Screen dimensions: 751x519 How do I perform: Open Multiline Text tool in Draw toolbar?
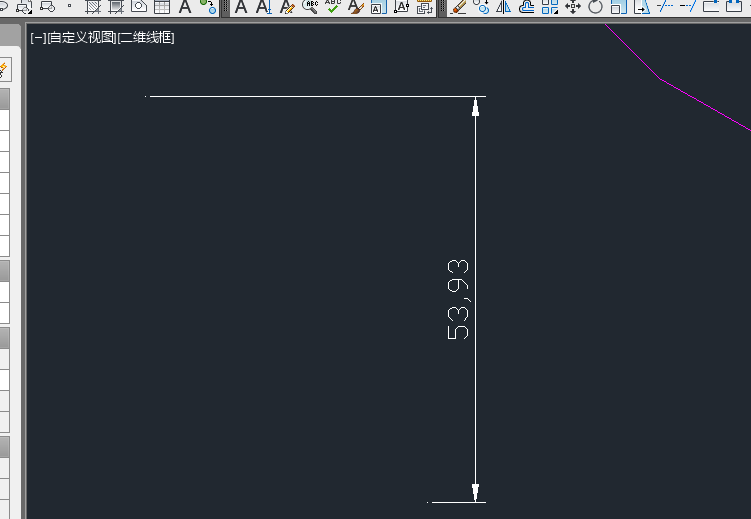[x=185, y=7]
